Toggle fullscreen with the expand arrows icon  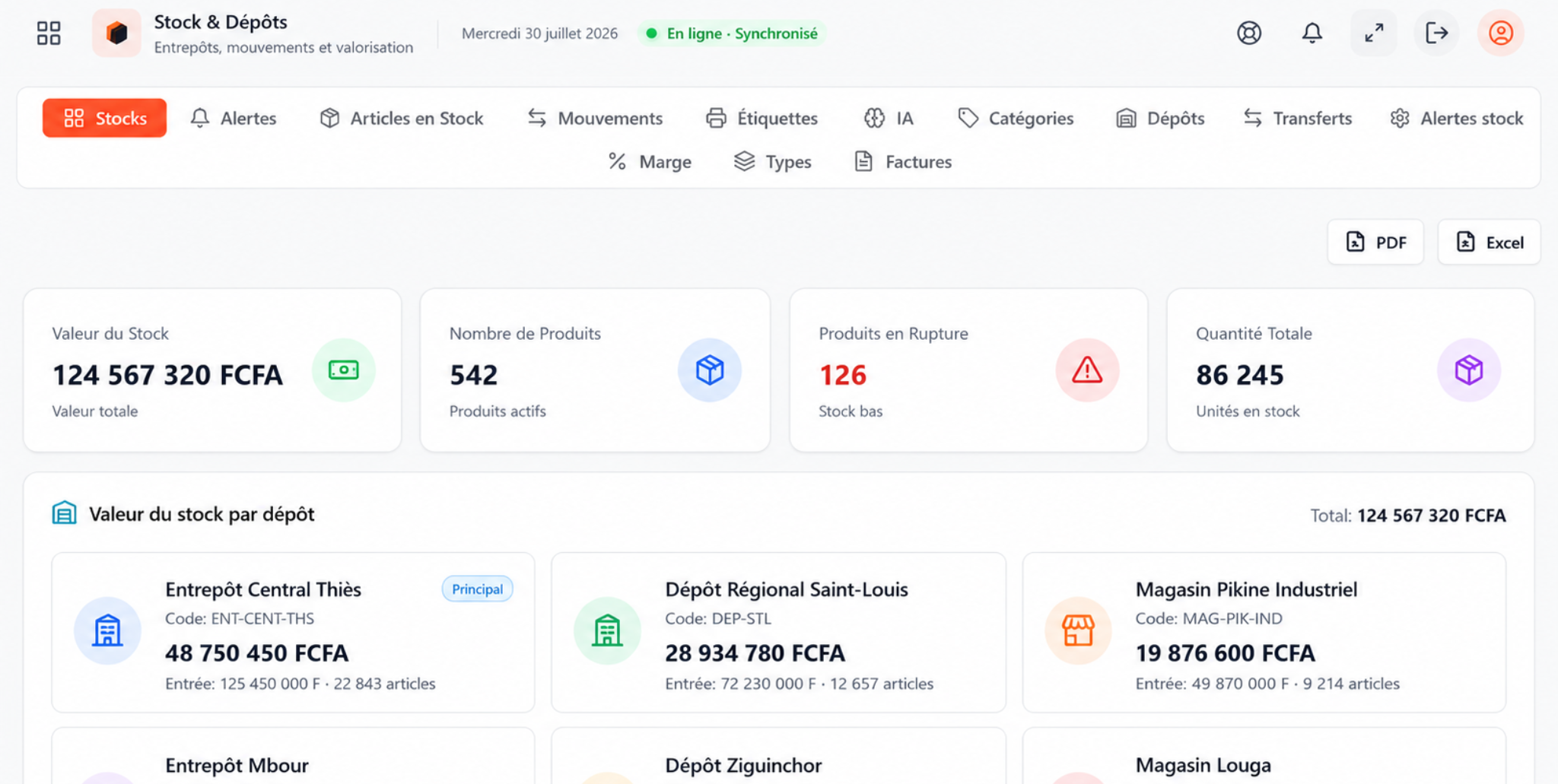(x=1374, y=33)
